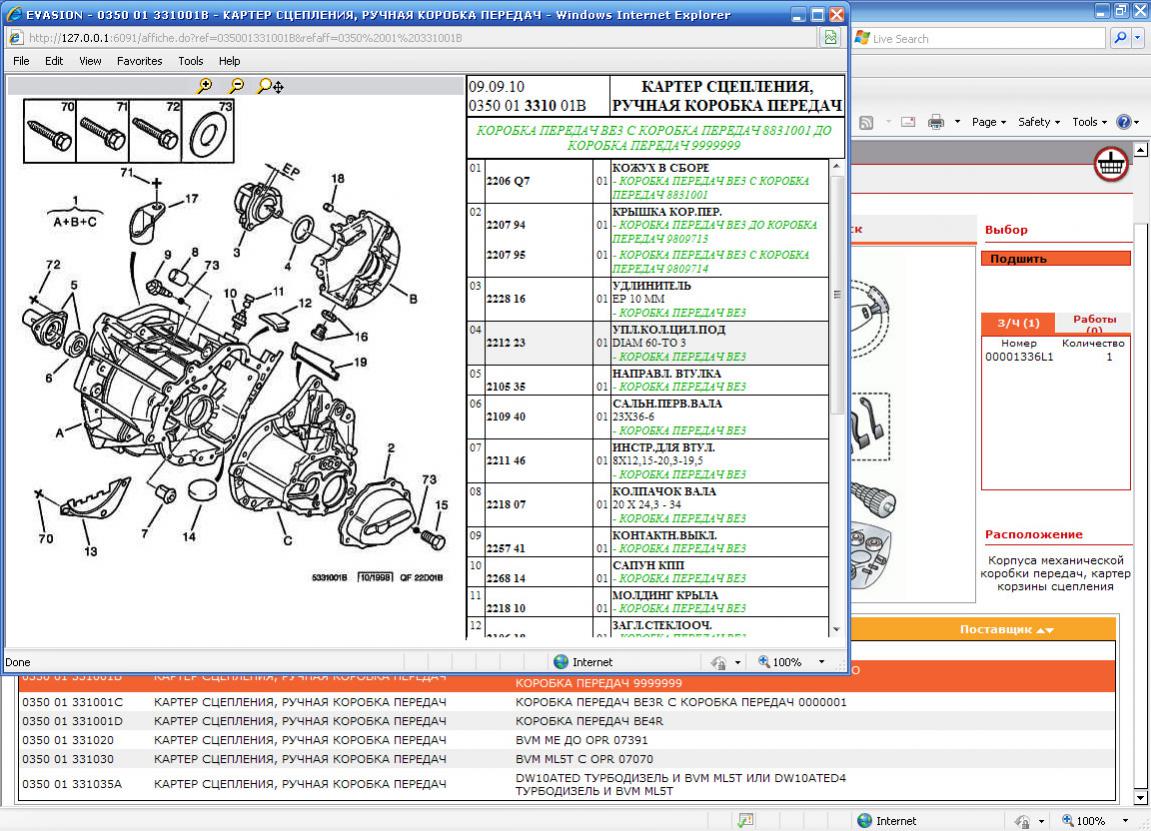This screenshot has width=1151, height=831.
Task: Open popup zoom level 100% dropdown
Action: [x=821, y=661]
